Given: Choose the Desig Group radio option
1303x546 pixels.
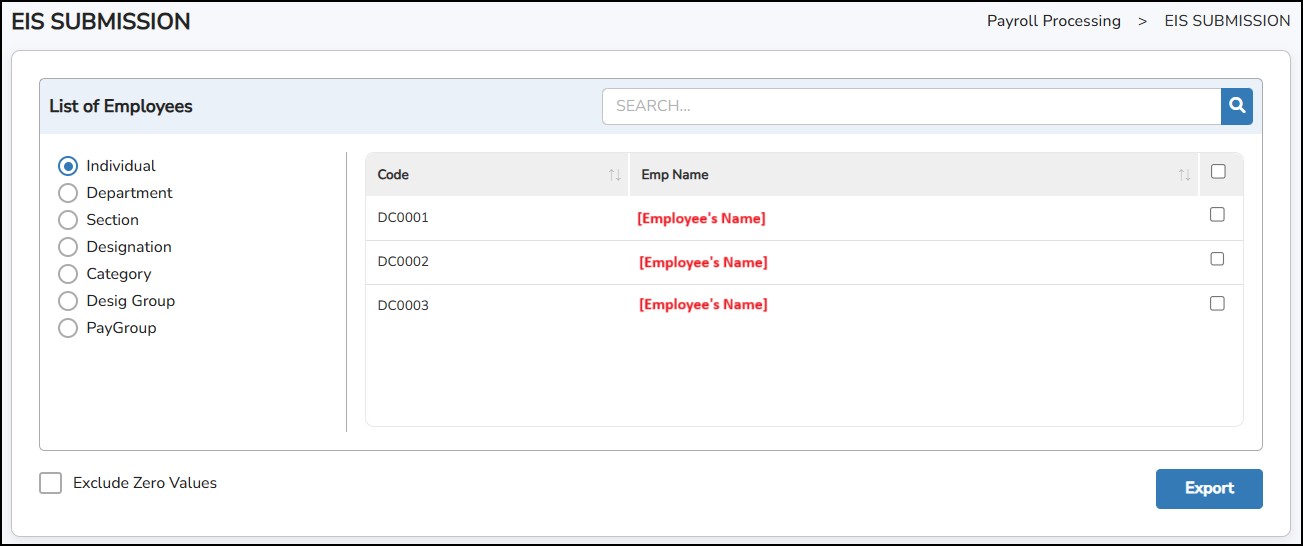Looking at the screenshot, I should [x=68, y=301].
